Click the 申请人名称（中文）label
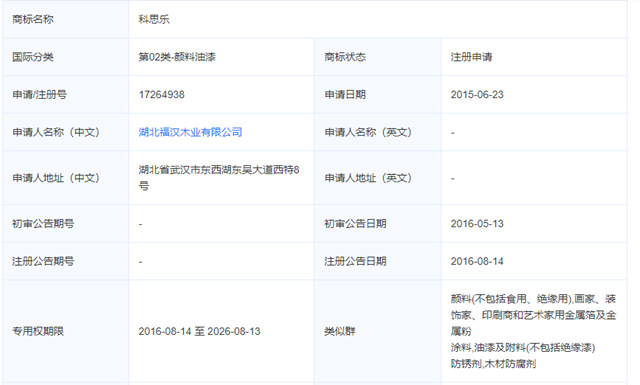The width and height of the screenshot is (640, 385). pos(56,132)
